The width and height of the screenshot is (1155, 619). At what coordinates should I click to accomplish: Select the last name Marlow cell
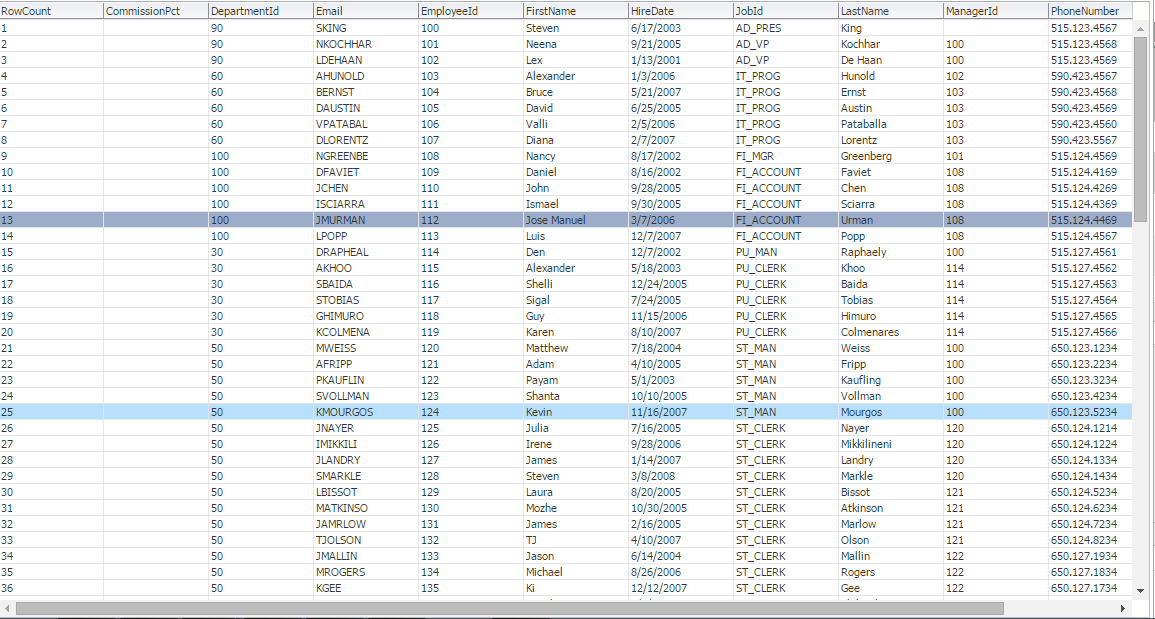click(x=891, y=523)
